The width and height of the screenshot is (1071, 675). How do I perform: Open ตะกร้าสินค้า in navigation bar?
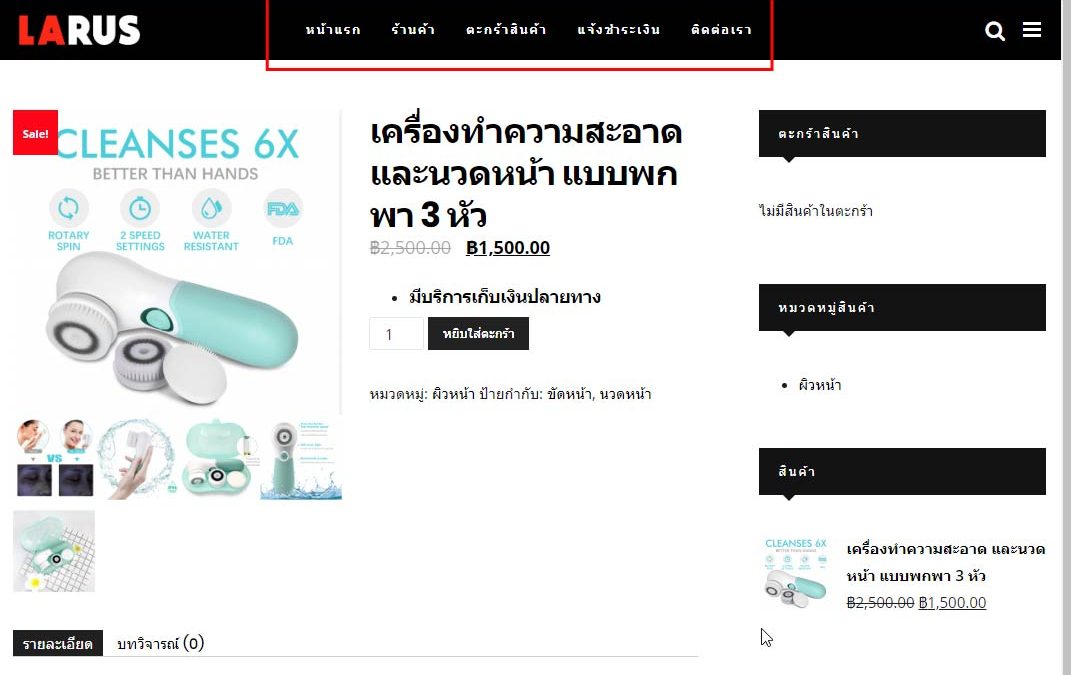[505, 29]
